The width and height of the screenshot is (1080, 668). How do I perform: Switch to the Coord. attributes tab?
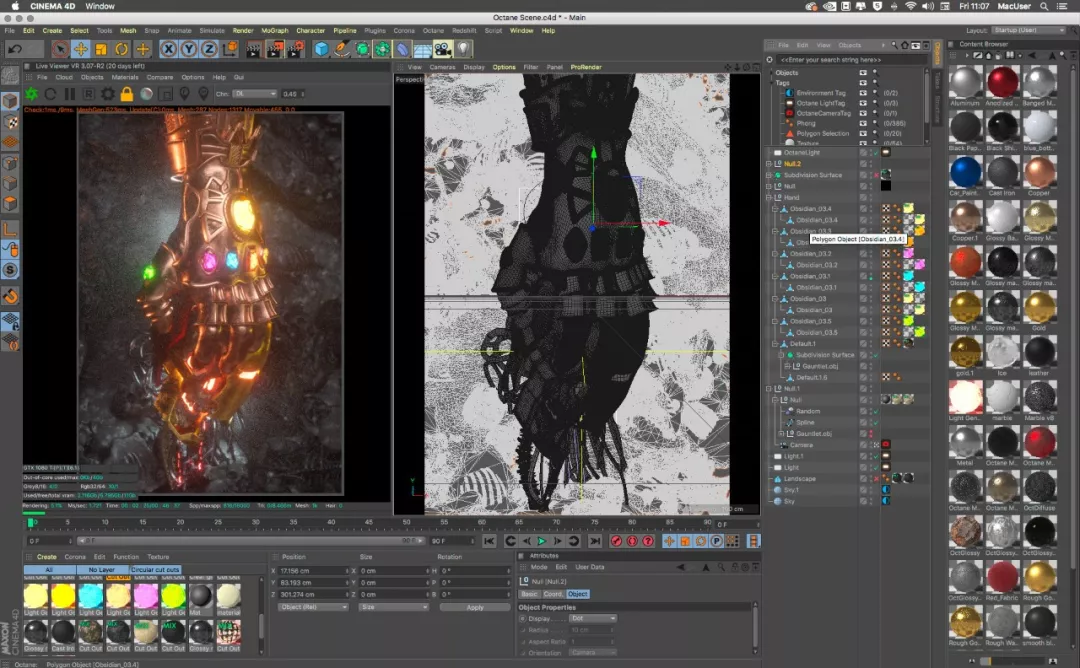[553, 594]
